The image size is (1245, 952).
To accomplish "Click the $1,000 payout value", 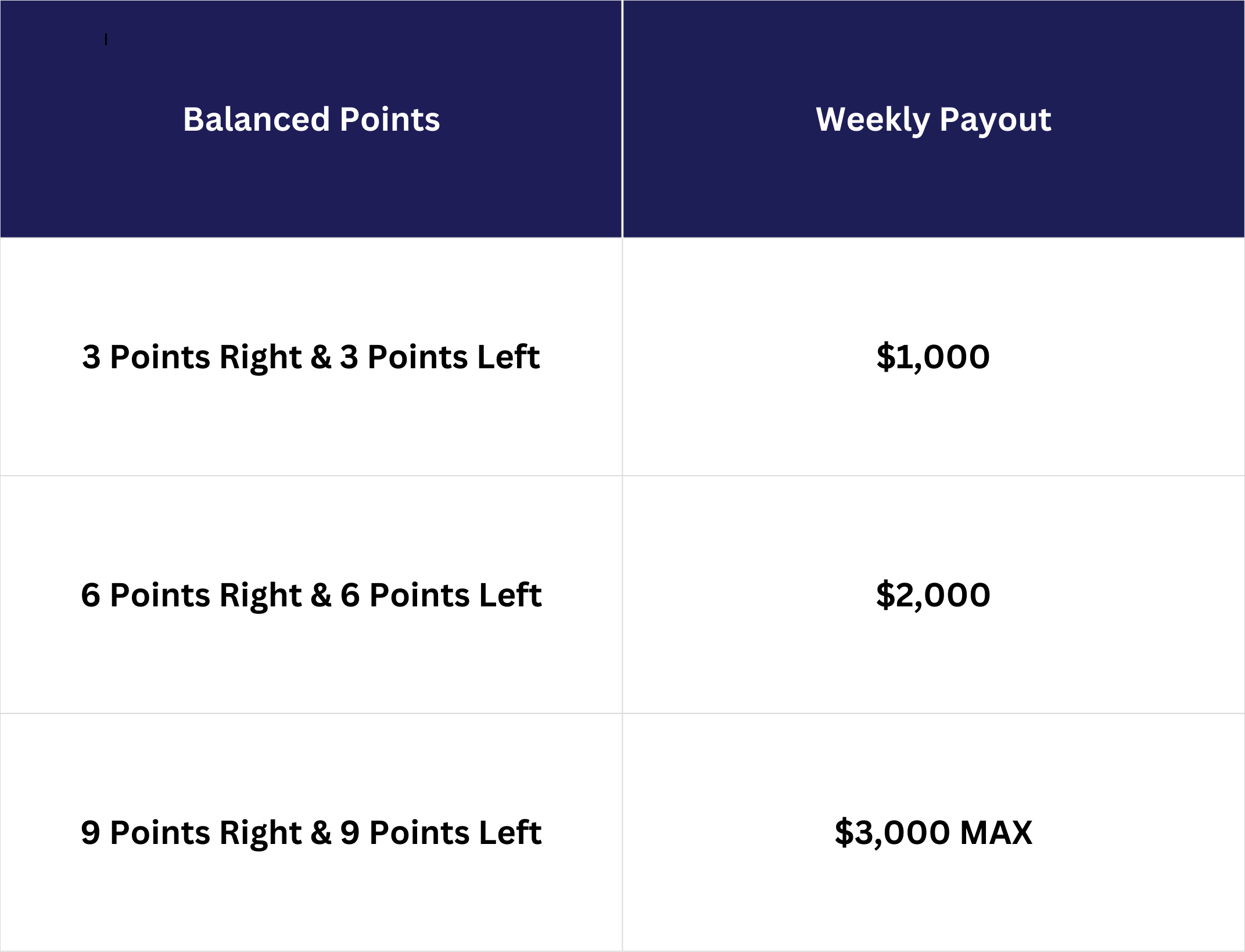I will tap(933, 357).
